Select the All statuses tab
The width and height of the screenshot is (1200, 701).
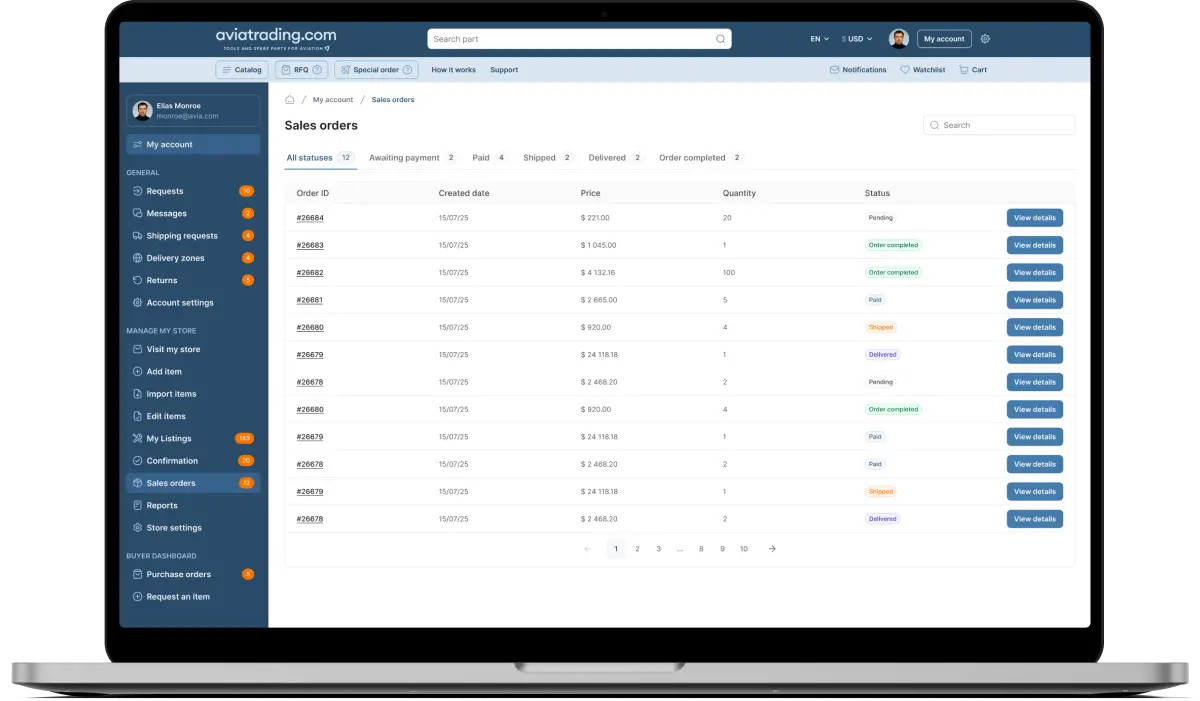tap(320, 158)
